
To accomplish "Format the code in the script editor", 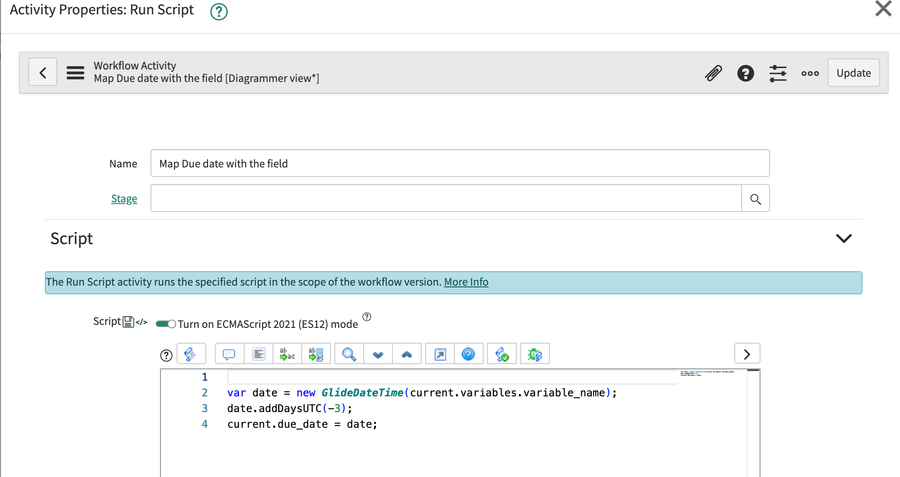I will coord(259,354).
